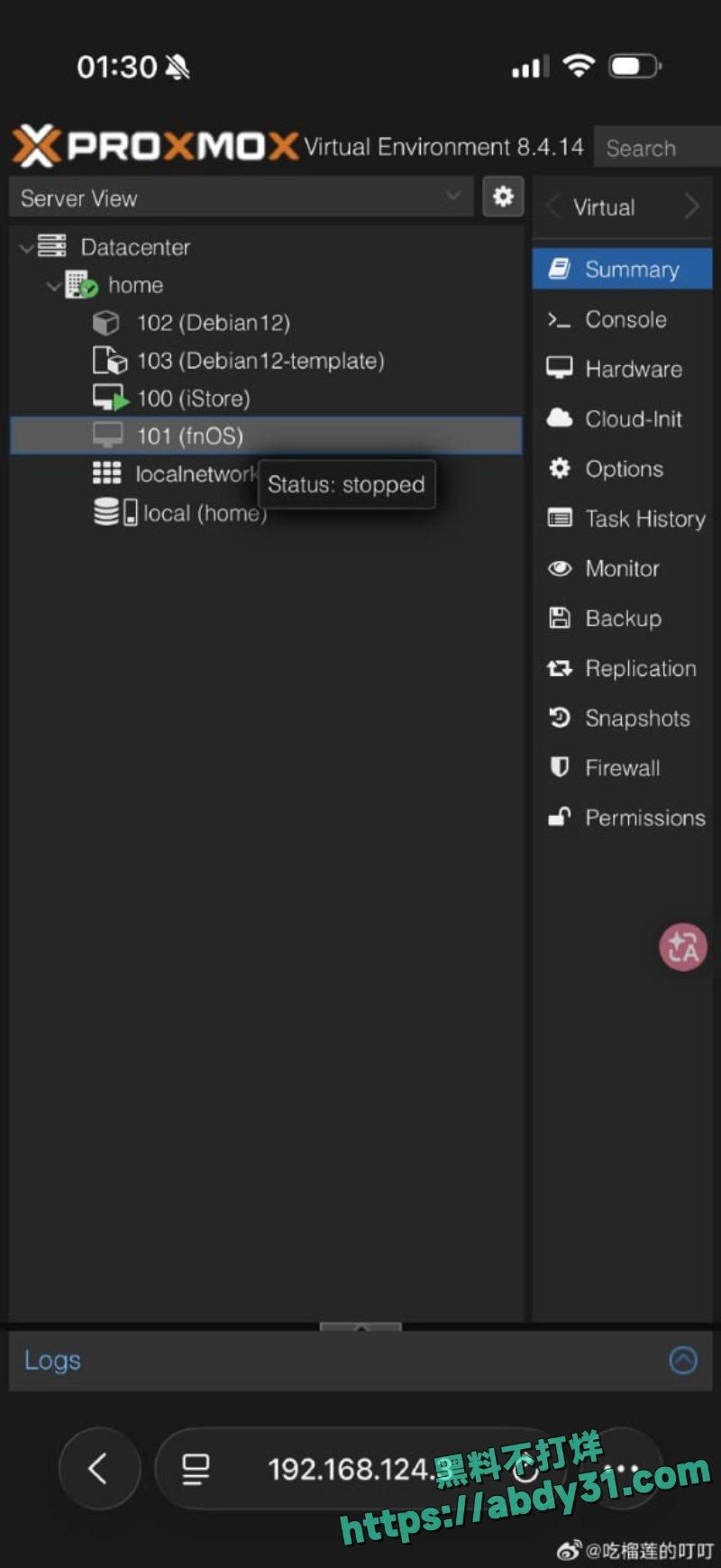Click into the Search field
The width and height of the screenshot is (721, 1568).
pos(657,148)
